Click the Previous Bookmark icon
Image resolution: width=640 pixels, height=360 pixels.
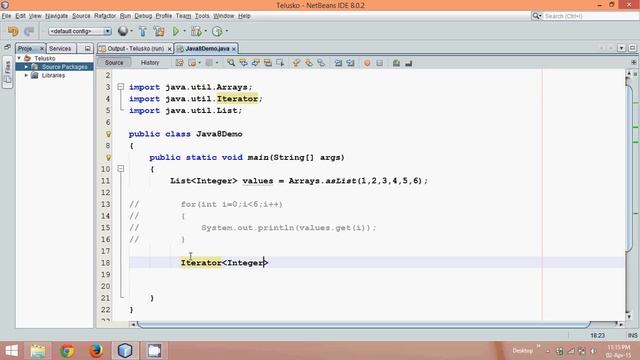click(x=296, y=62)
